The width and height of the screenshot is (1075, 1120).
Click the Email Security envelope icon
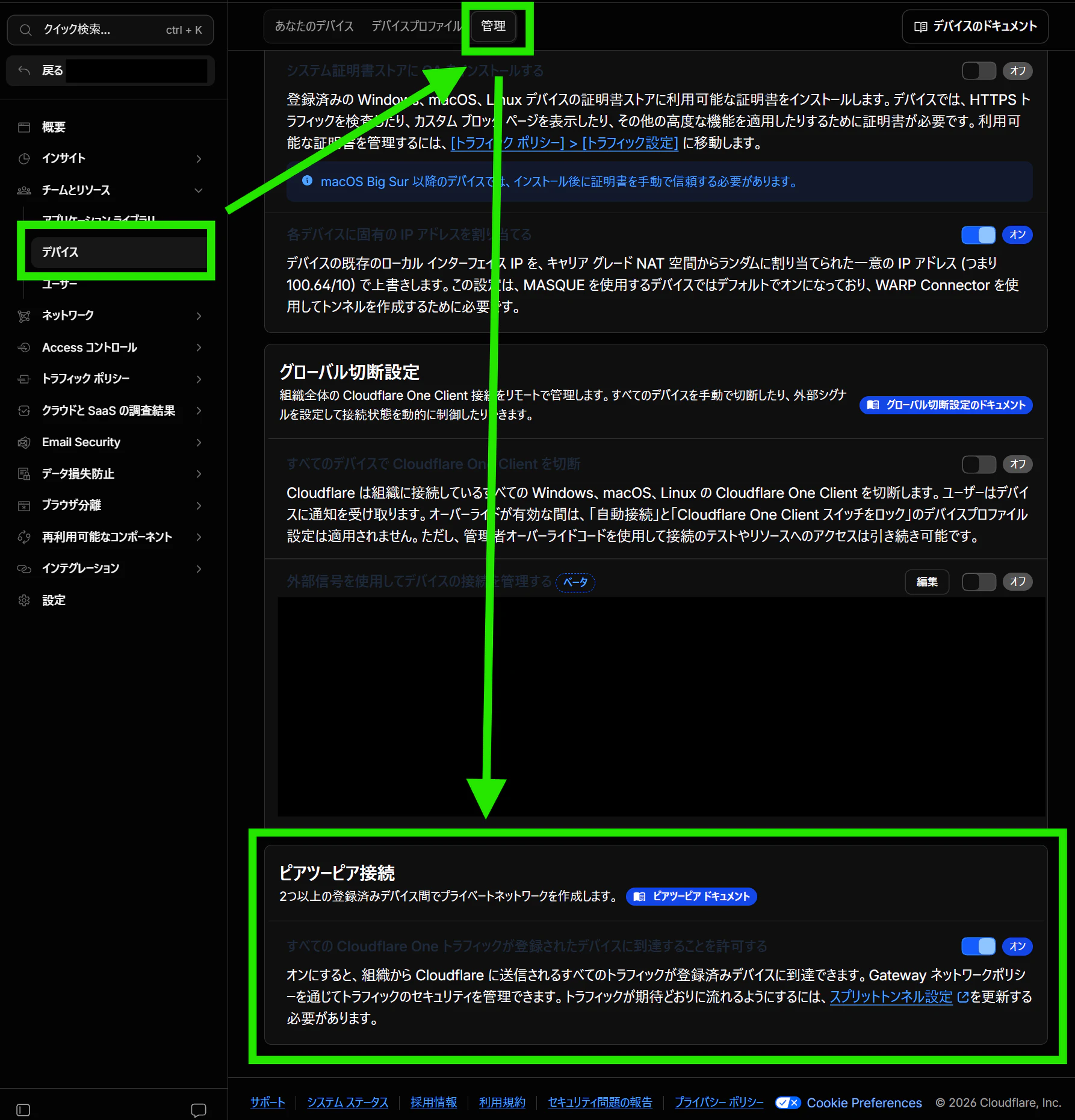tap(24, 443)
